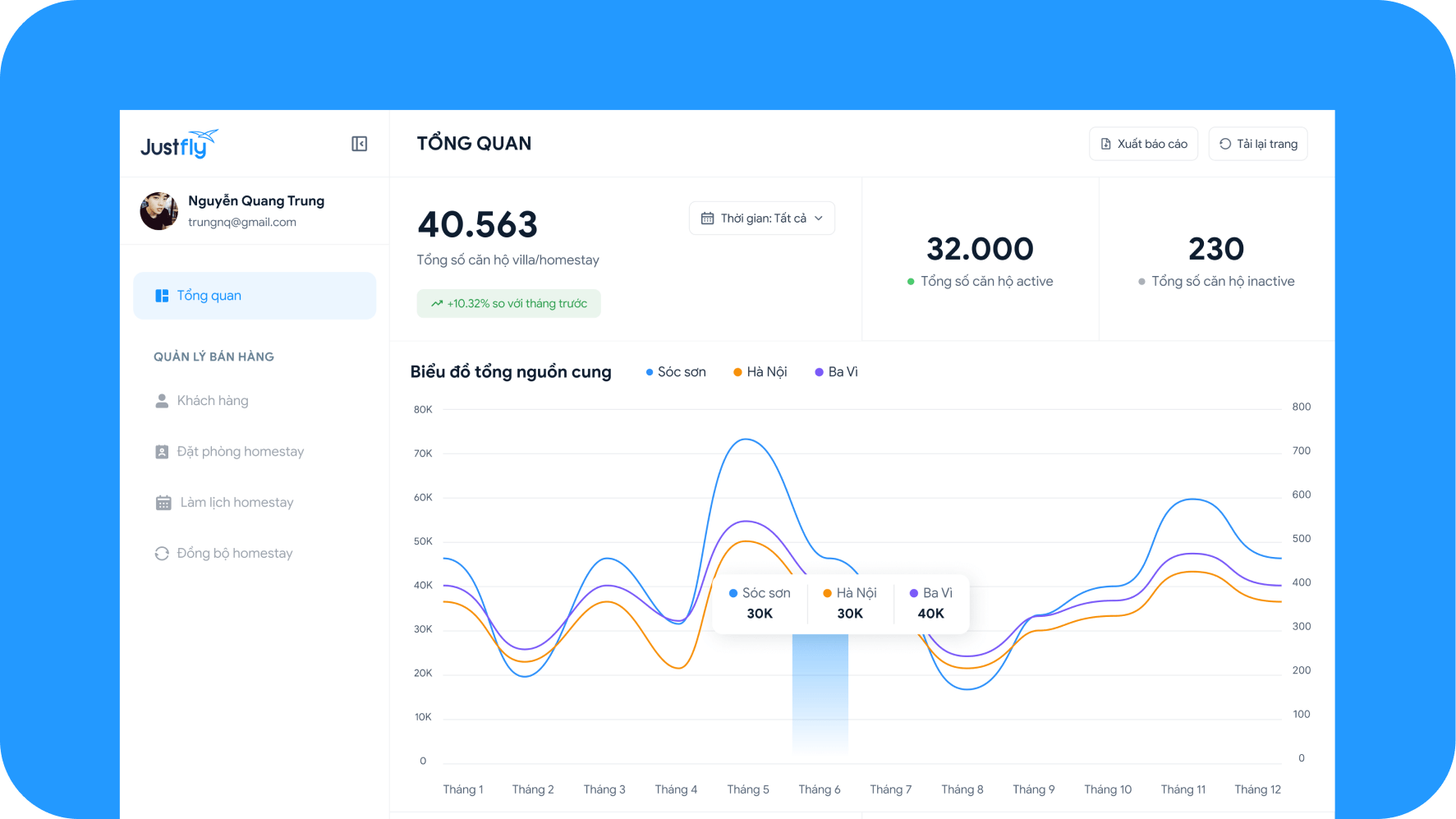This screenshot has height=819, width=1456.
Task: Click the Tháng 3 axis label
Action: pos(604,789)
